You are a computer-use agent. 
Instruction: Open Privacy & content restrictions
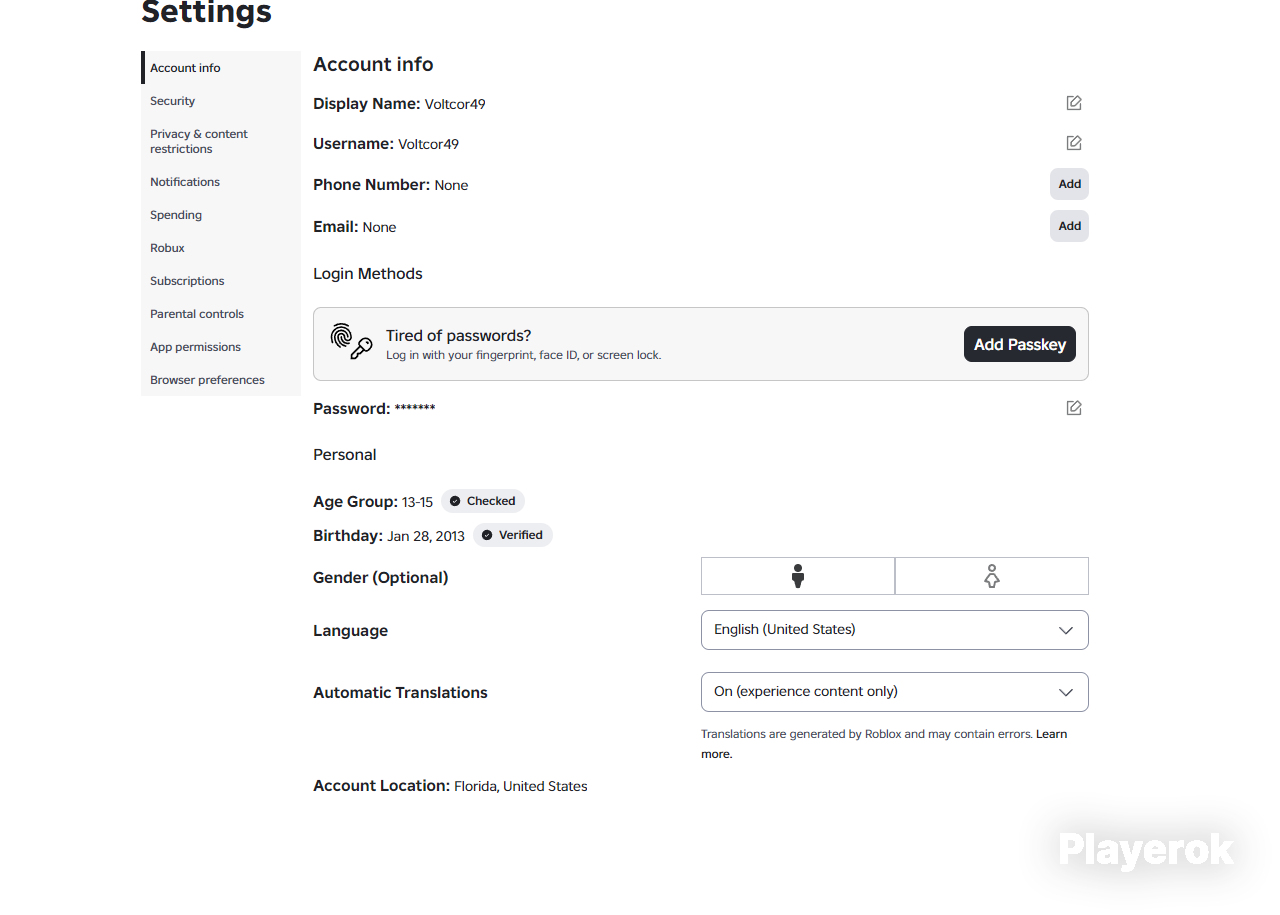point(221,141)
